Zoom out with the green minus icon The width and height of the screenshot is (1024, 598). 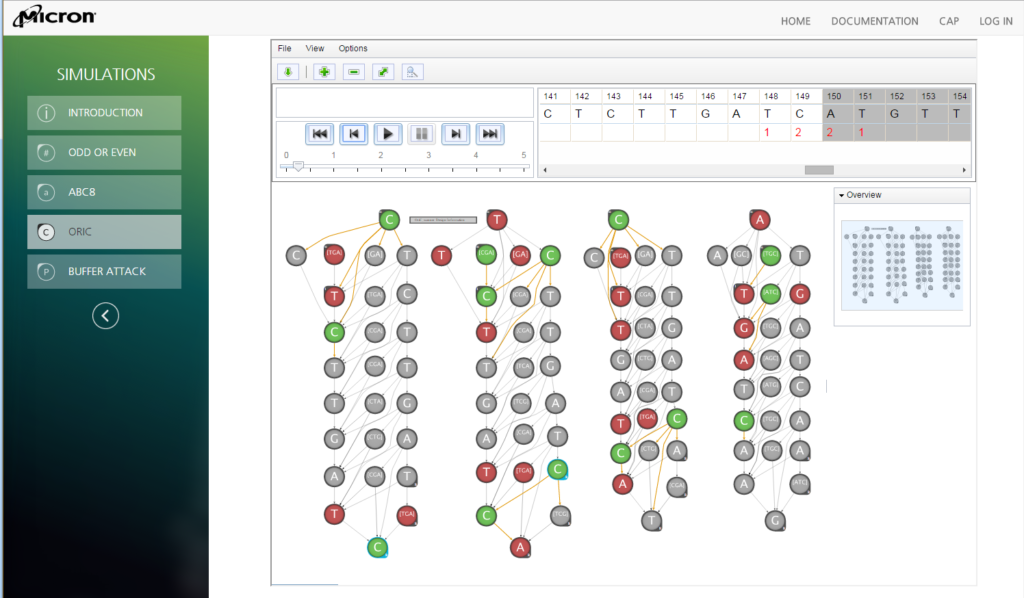coord(354,72)
